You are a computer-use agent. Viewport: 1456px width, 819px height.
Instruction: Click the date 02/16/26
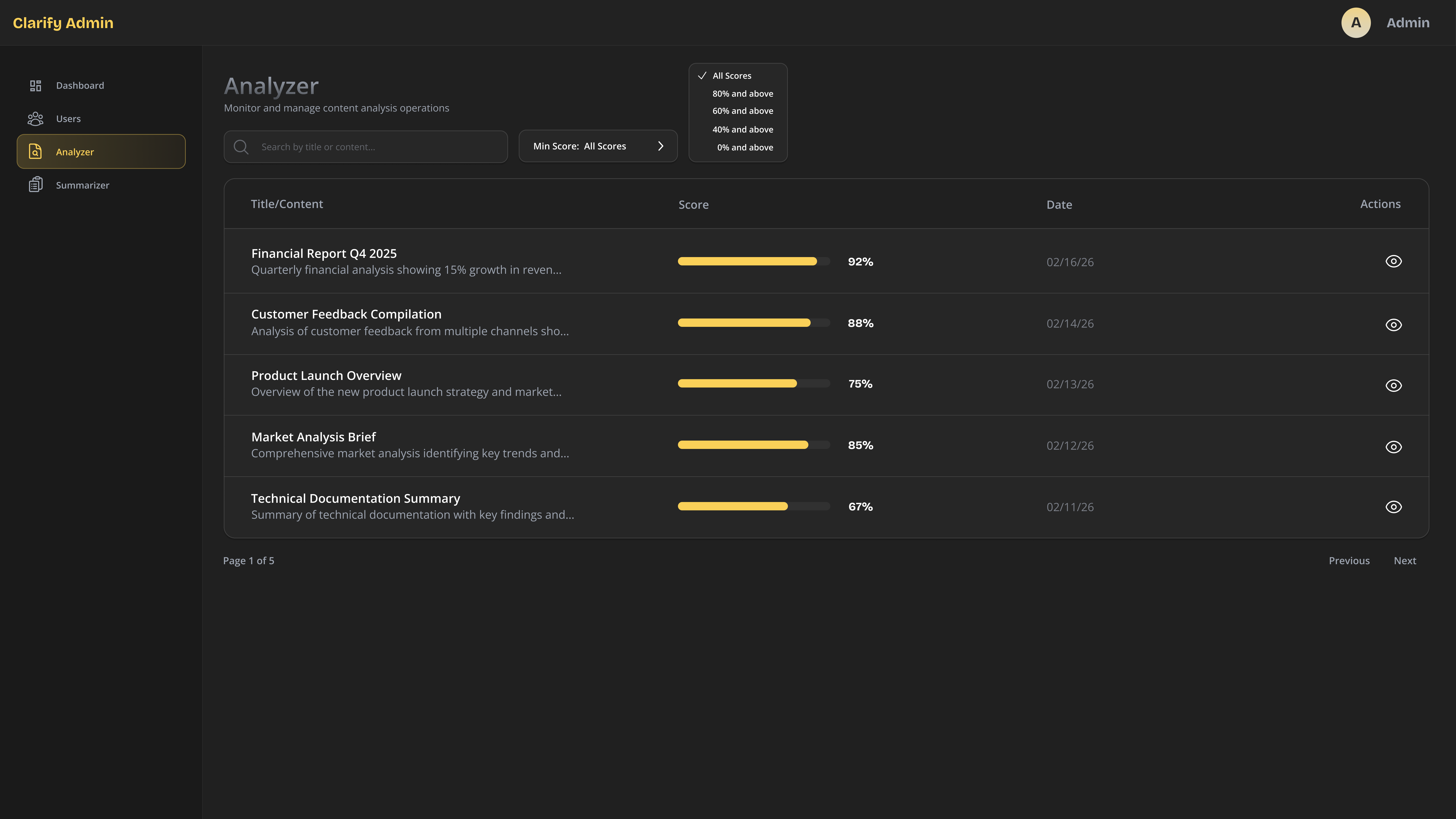click(x=1070, y=262)
